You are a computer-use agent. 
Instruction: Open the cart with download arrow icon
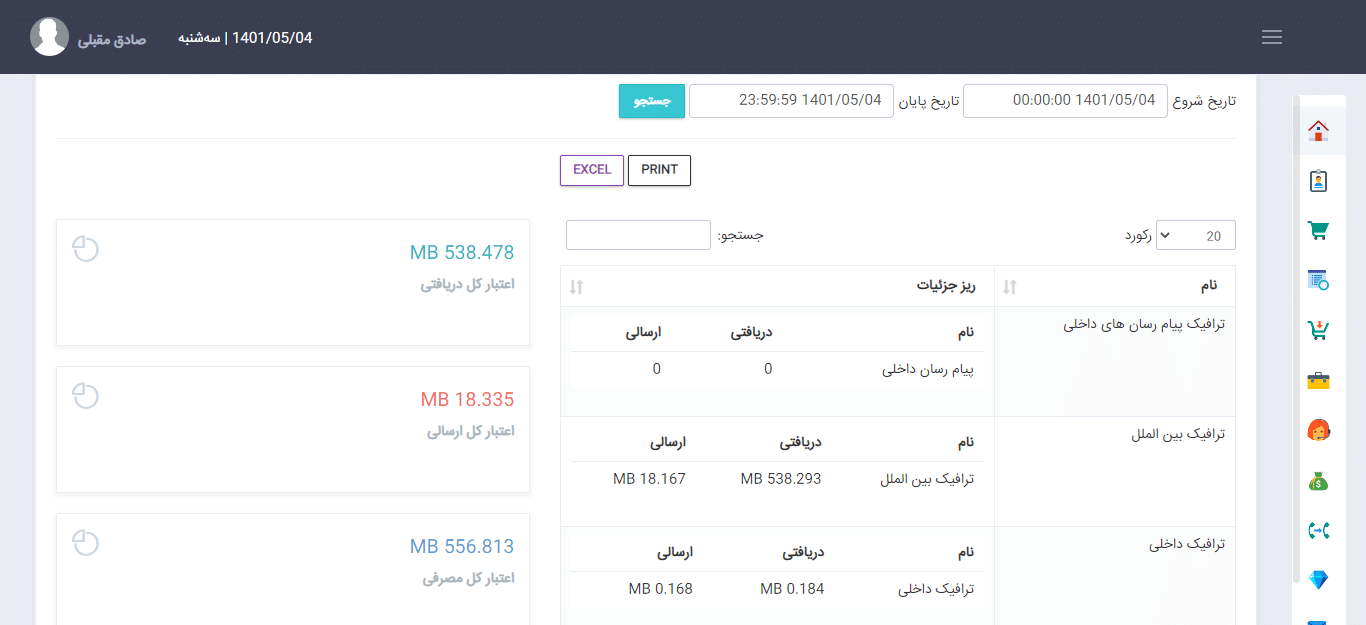1318,331
